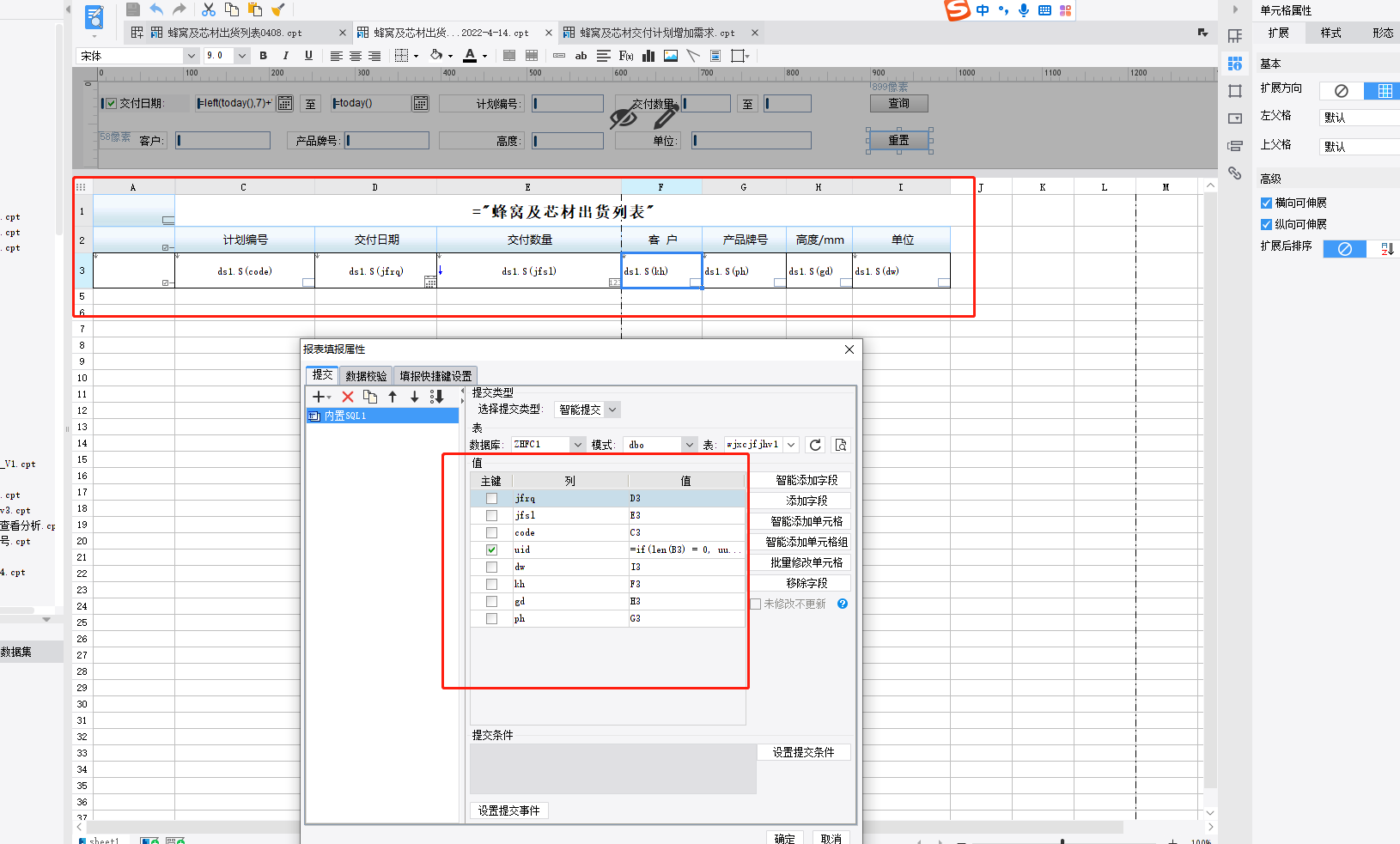This screenshot has height=844, width=1400.
Task: Switch to the 样式 tab
Action: [1330, 33]
